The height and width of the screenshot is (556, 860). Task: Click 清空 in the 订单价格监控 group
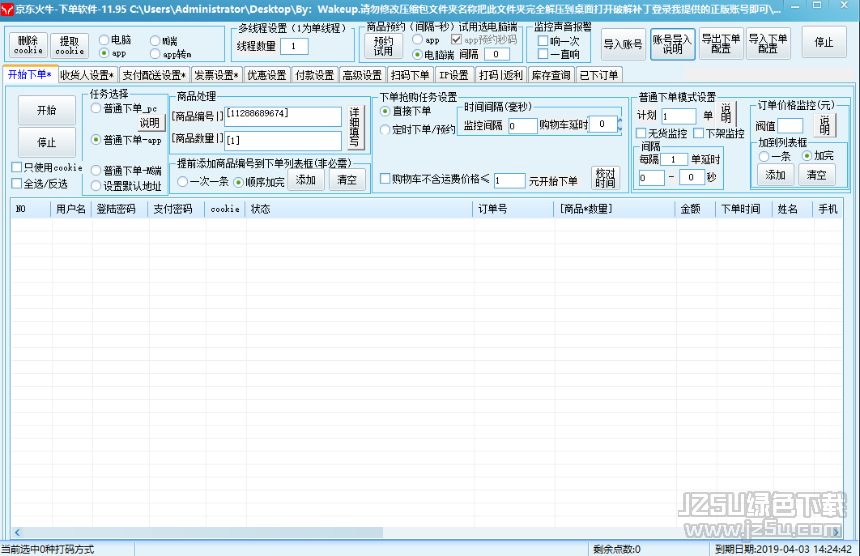point(817,175)
